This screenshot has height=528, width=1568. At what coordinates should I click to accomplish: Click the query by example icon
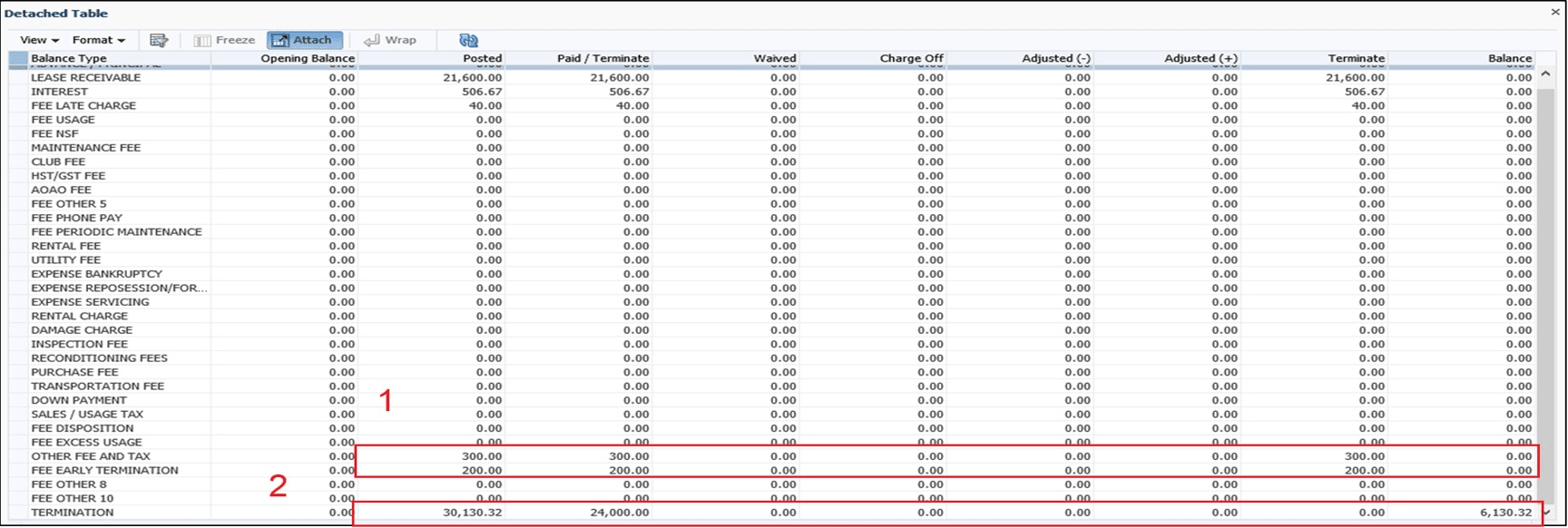(159, 40)
